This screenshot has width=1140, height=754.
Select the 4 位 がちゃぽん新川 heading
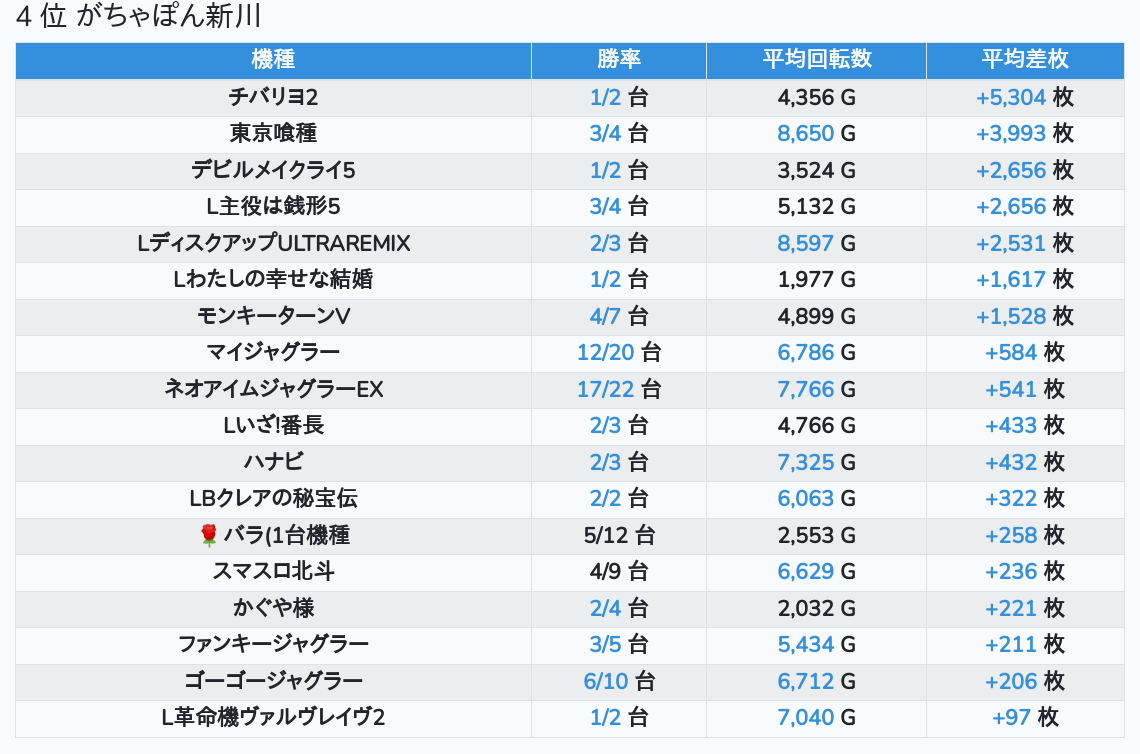click(139, 17)
